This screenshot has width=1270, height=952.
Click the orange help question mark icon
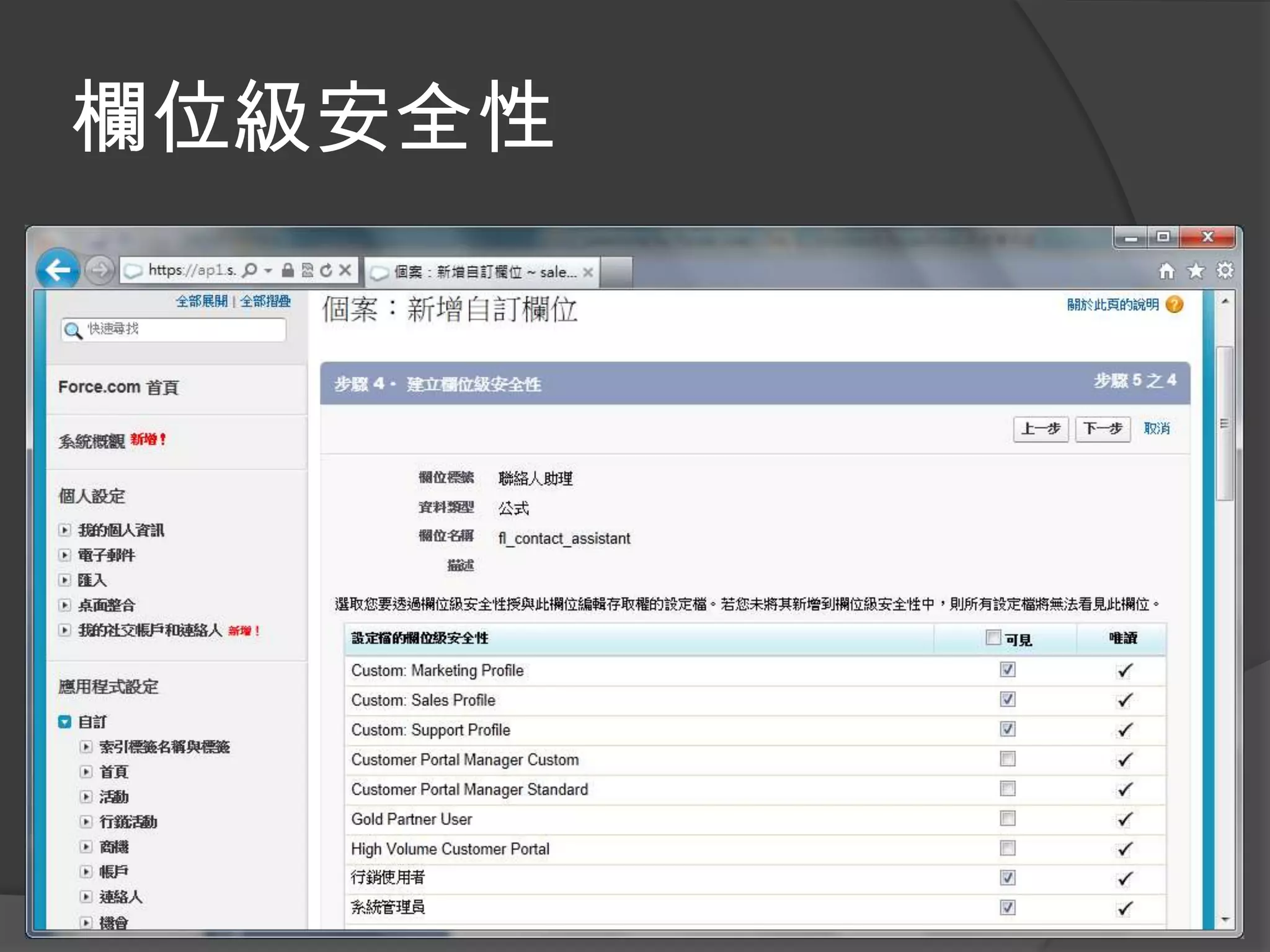1174,304
